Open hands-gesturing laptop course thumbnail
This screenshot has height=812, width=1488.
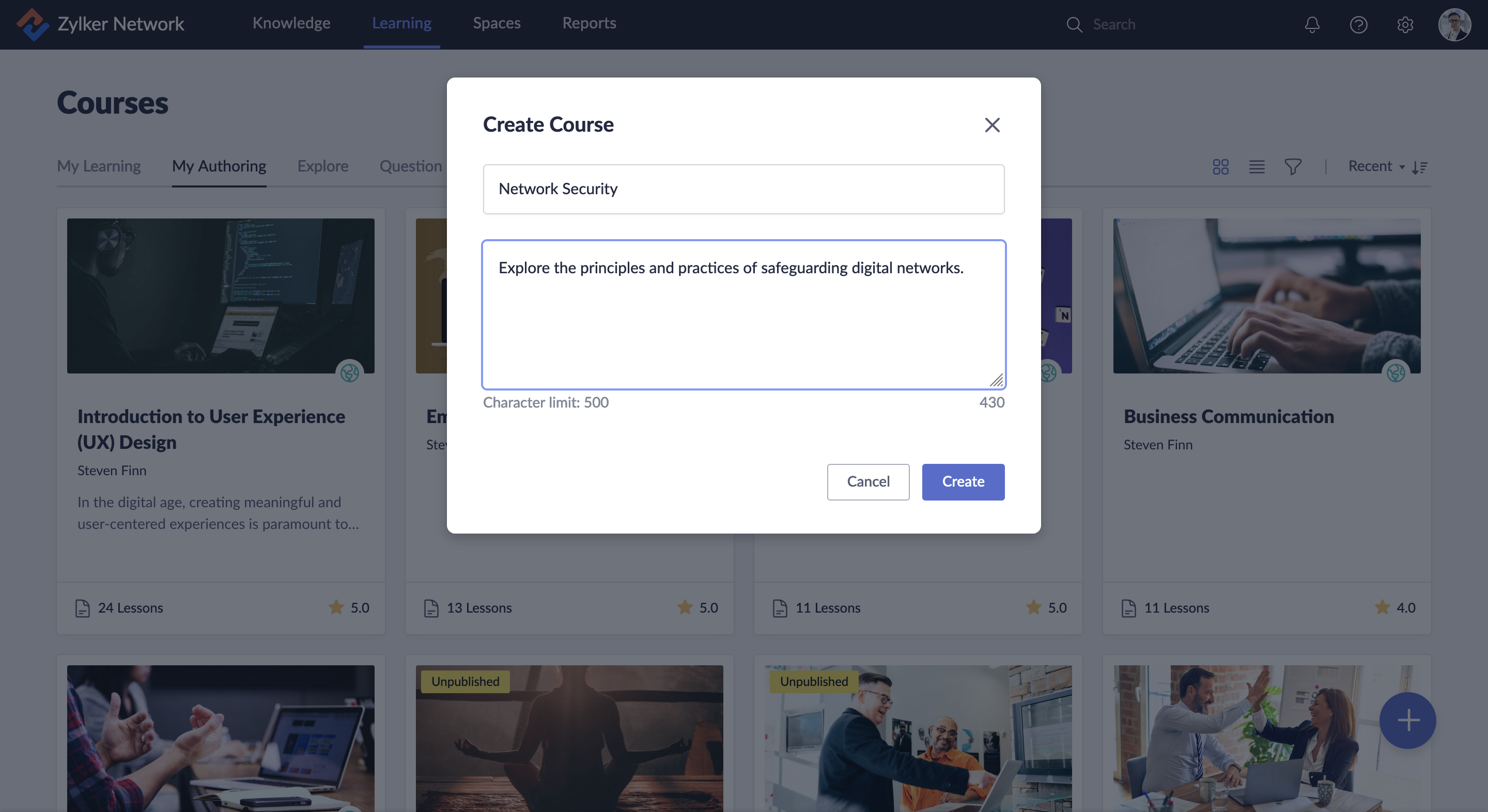coord(221,739)
